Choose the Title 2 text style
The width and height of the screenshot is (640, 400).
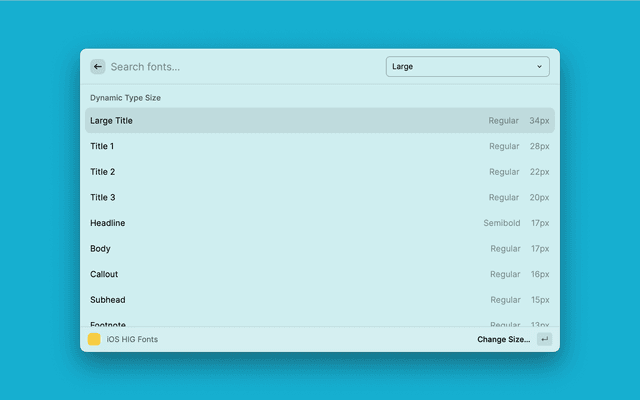(x=320, y=172)
